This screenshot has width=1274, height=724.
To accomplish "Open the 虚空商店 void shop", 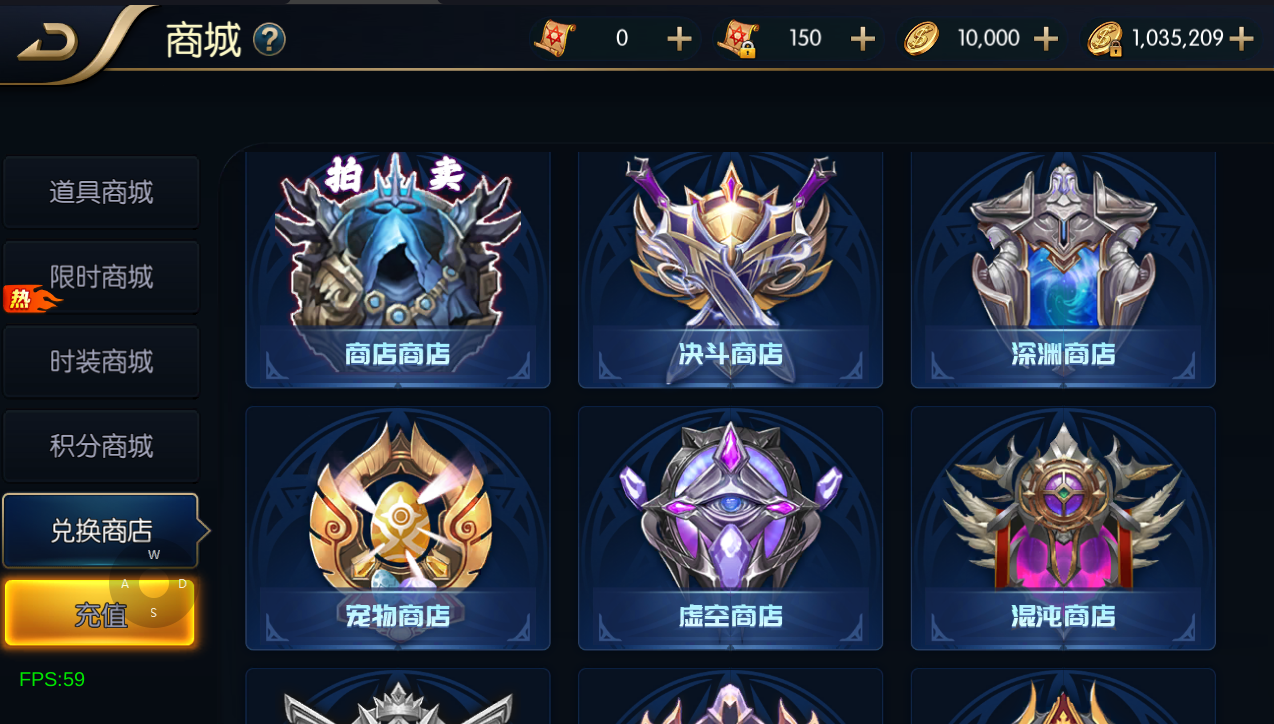I will 730,528.
